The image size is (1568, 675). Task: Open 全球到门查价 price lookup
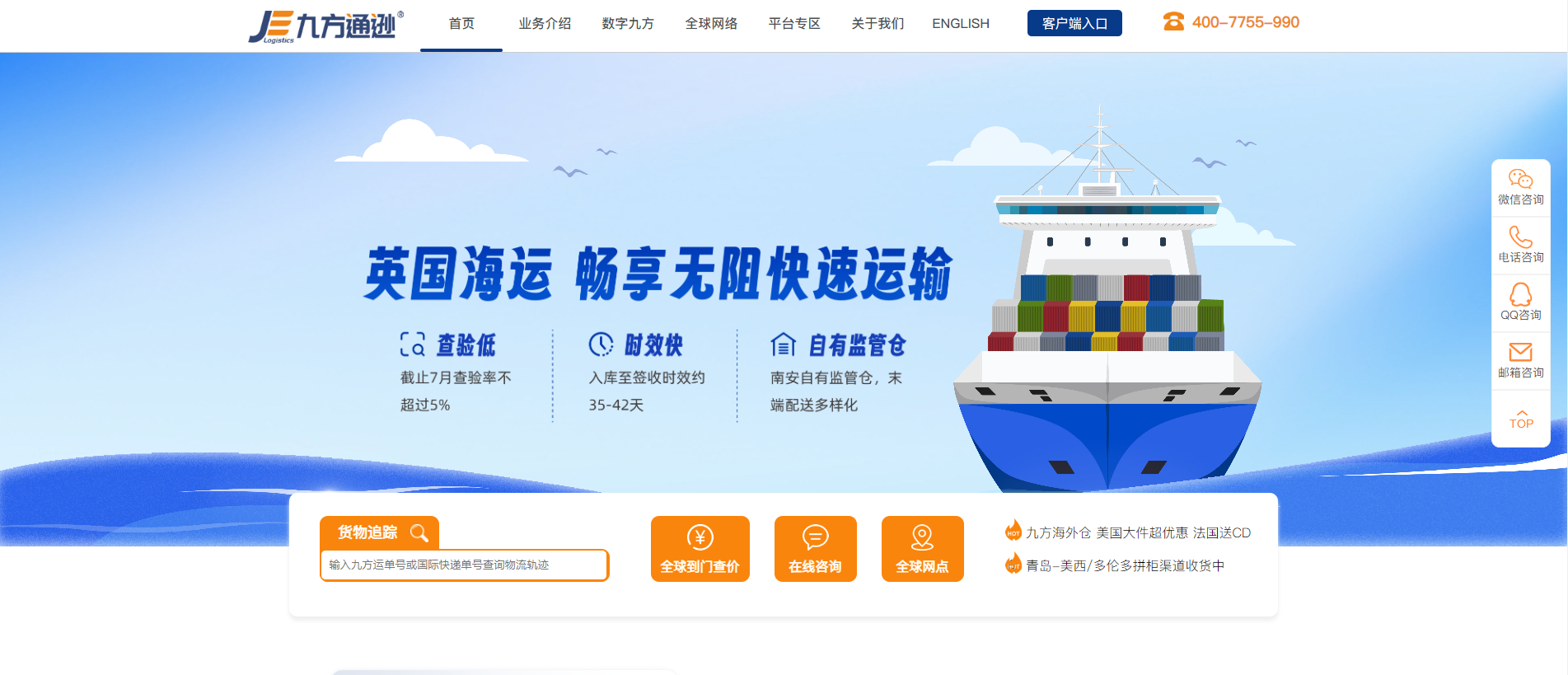(x=700, y=549)
